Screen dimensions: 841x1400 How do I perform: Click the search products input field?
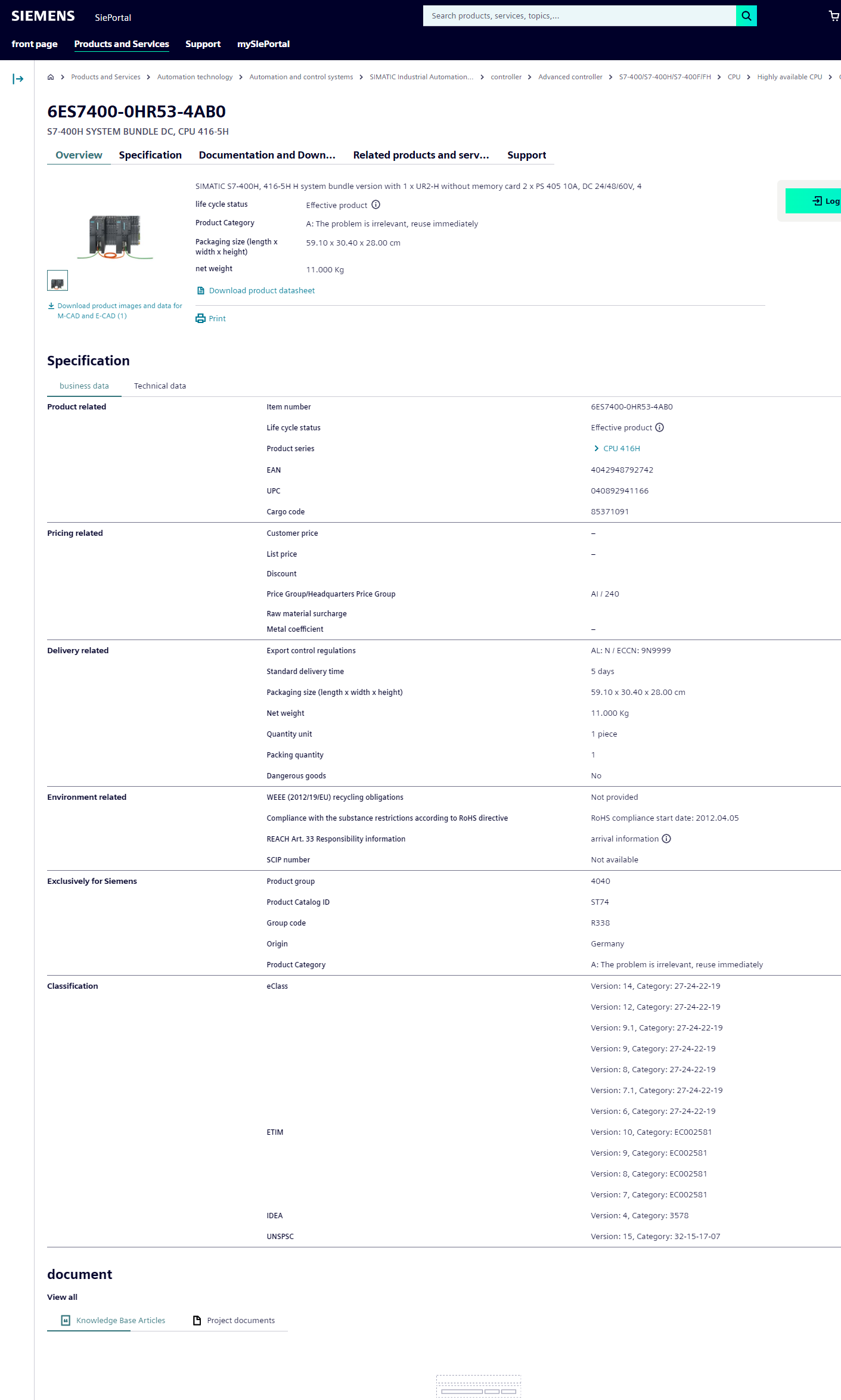579,16
